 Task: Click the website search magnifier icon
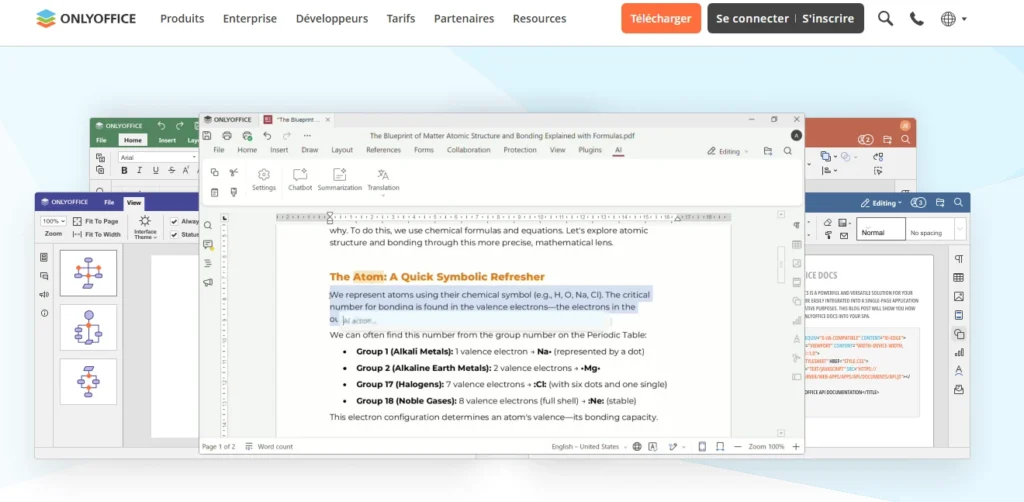(885, 19)
